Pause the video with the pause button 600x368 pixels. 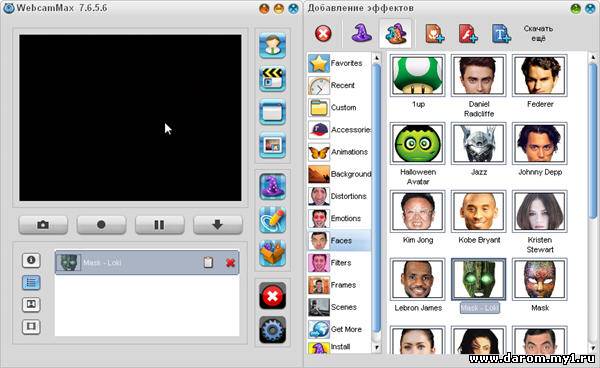(x=160, y=225)
